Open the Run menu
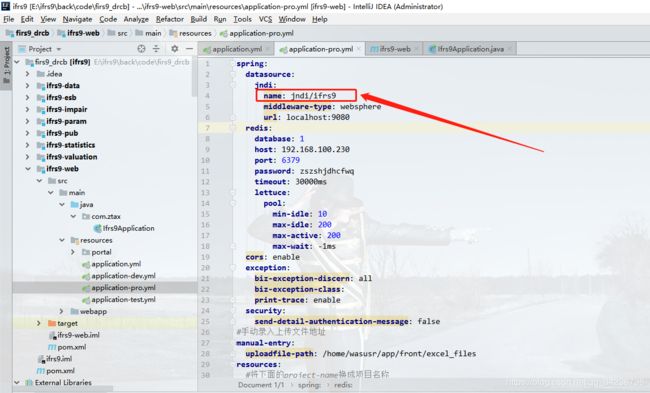Image resolution: width=650 pixels, height=393 pixels. 220,19
